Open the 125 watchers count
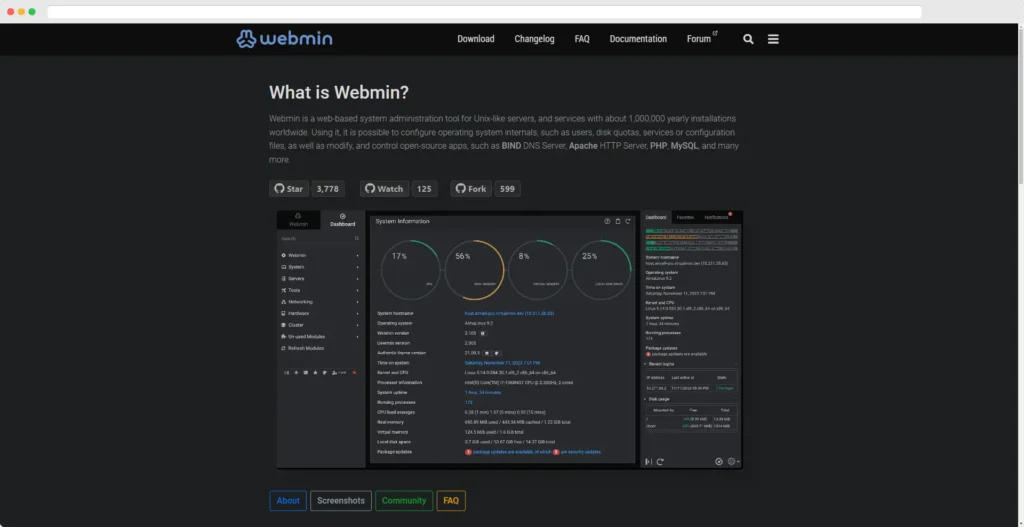 coord(424,189)
